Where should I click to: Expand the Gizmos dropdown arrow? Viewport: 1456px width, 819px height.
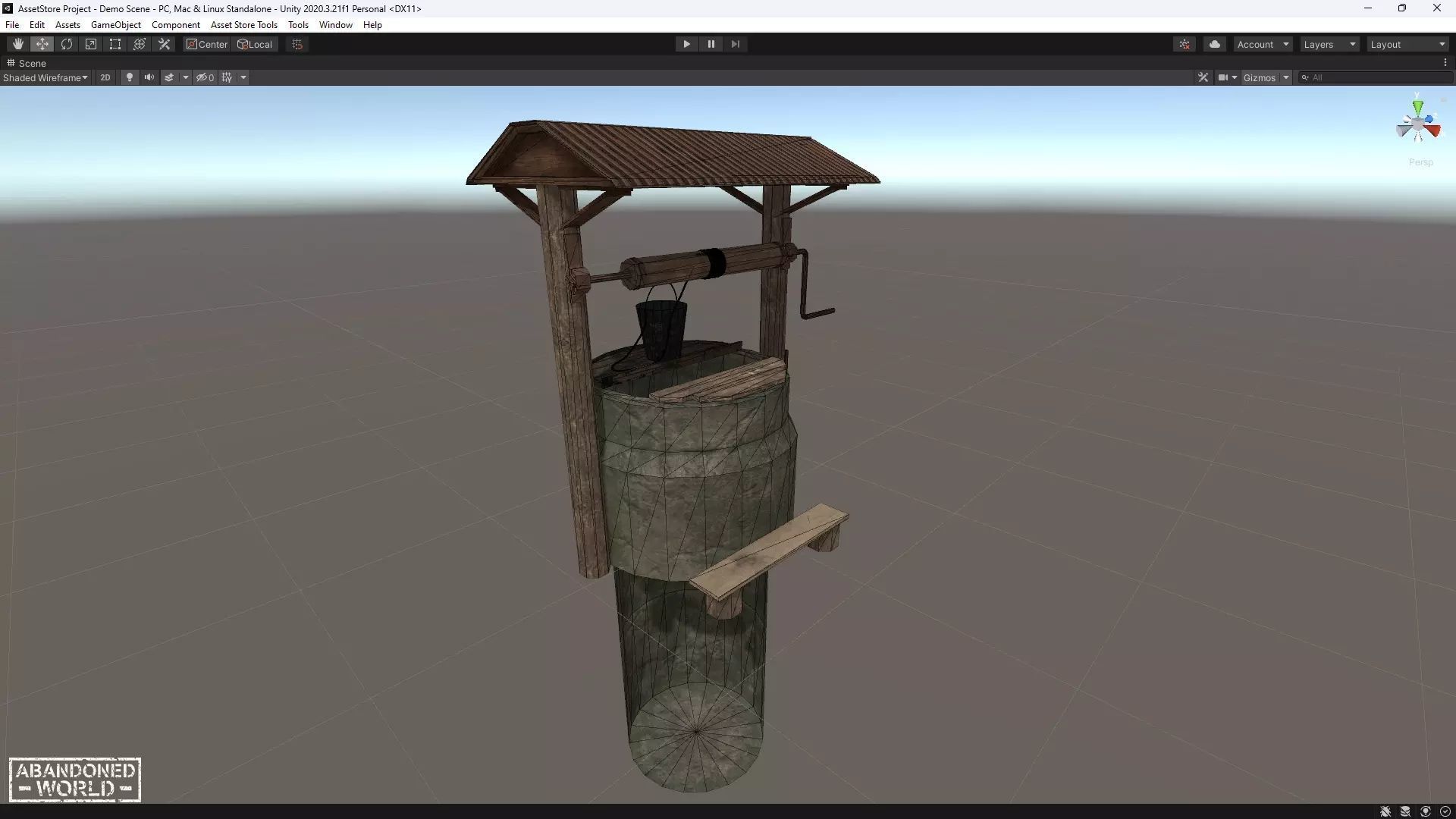click(x=1286, y=77)
